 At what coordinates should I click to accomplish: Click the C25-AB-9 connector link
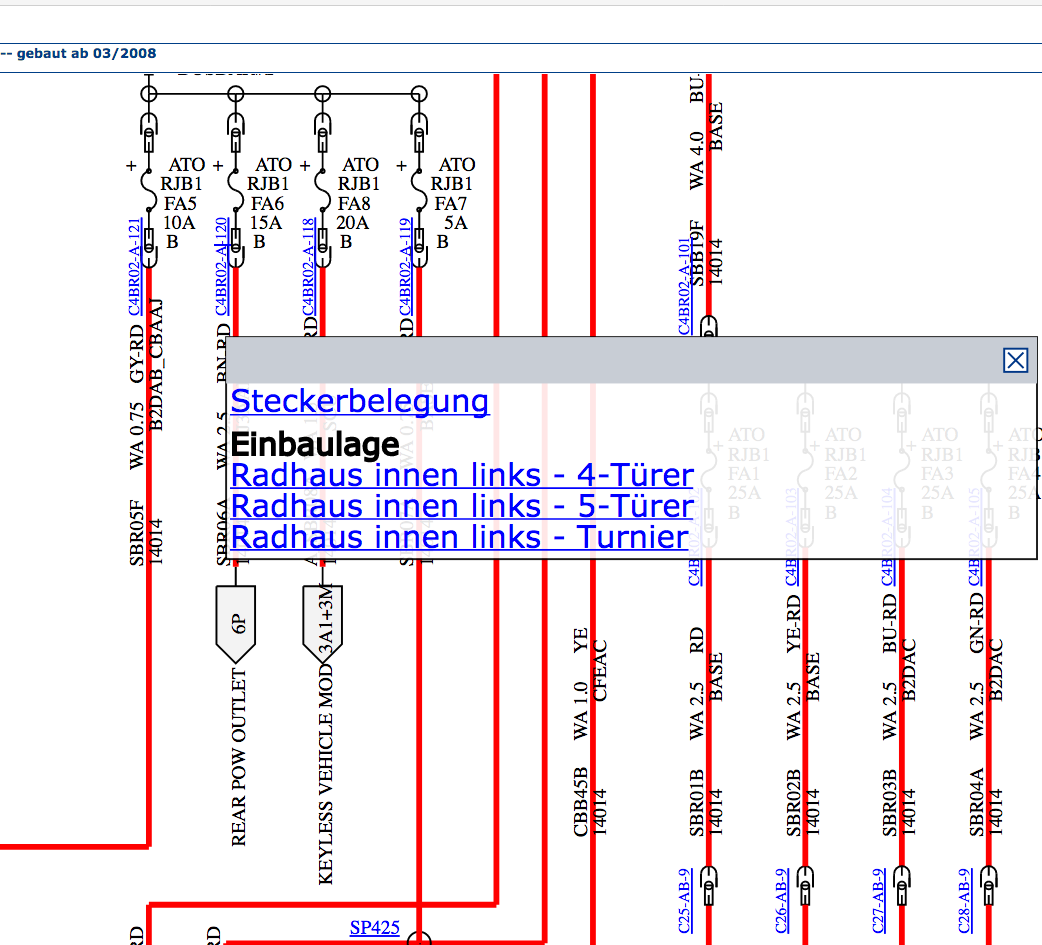tap(684, 900)
